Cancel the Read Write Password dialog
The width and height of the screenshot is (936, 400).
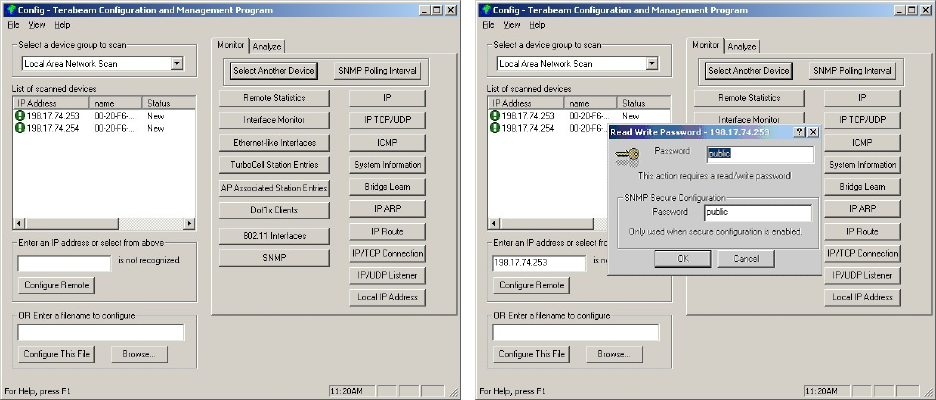tap(746, 259)
